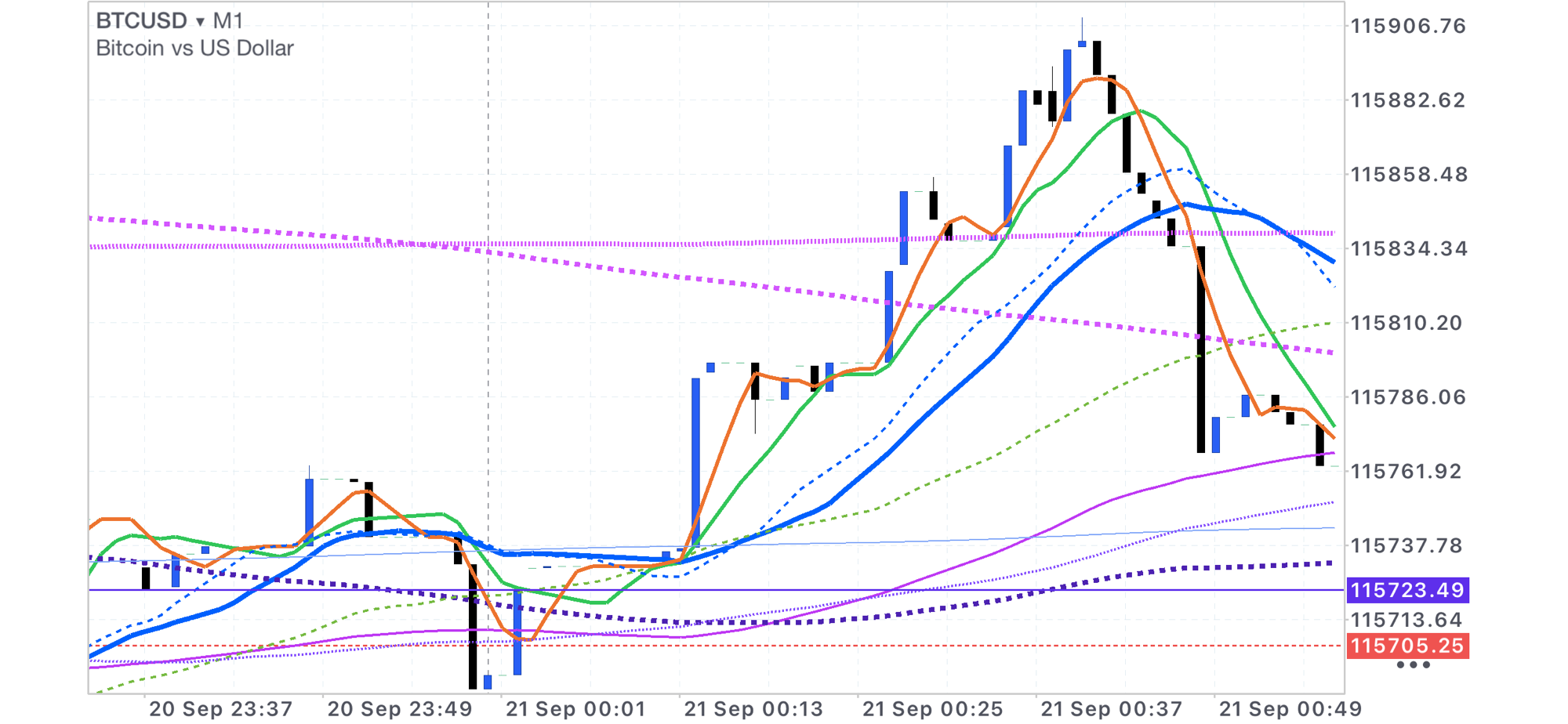Open the dropdown arrow beside BTCUSD
The height and width of the screenshot is (724, 1568).
201,22
